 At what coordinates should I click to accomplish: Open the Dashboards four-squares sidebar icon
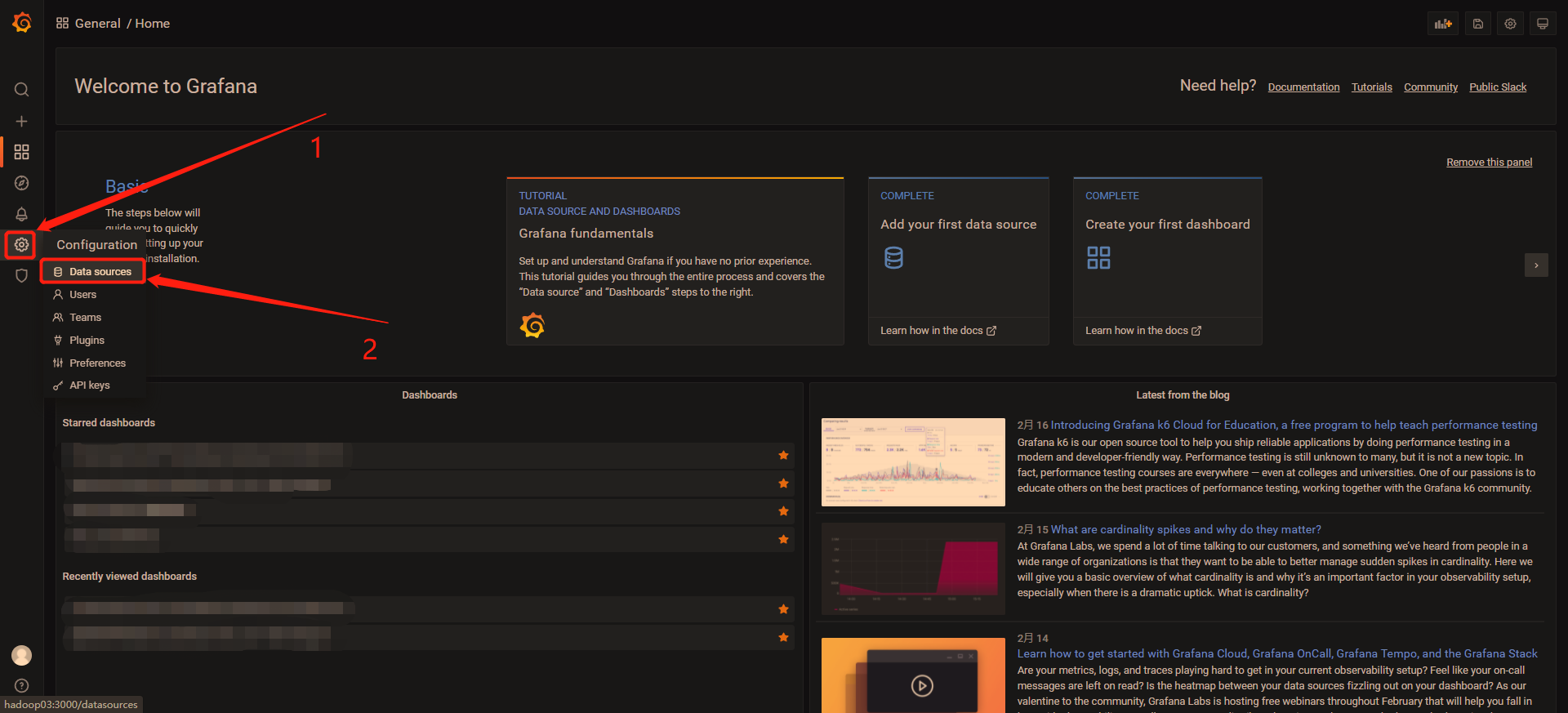22,152
